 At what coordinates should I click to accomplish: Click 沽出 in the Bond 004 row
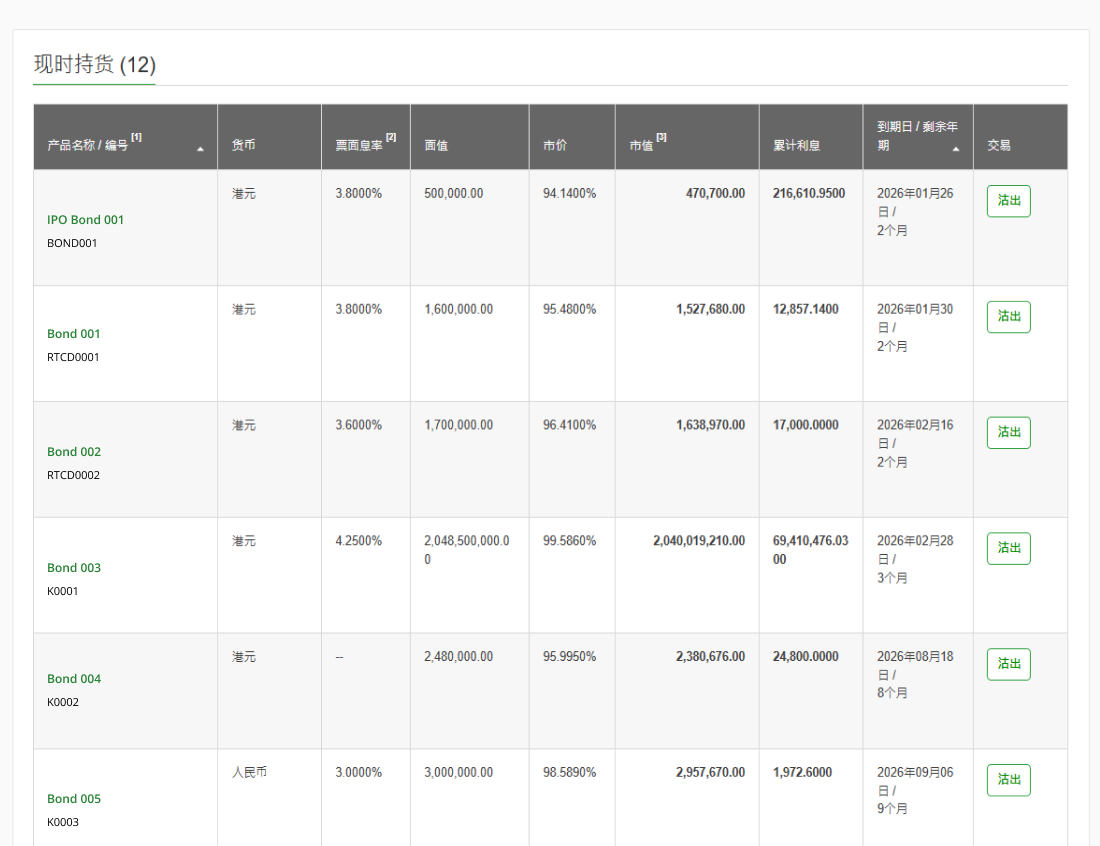(x=1008, y=665)
